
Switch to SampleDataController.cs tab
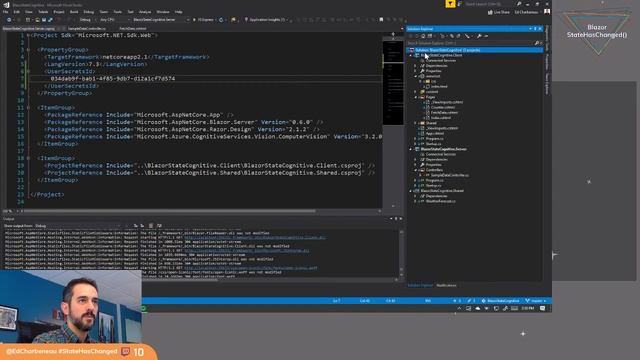coord(87,29)
